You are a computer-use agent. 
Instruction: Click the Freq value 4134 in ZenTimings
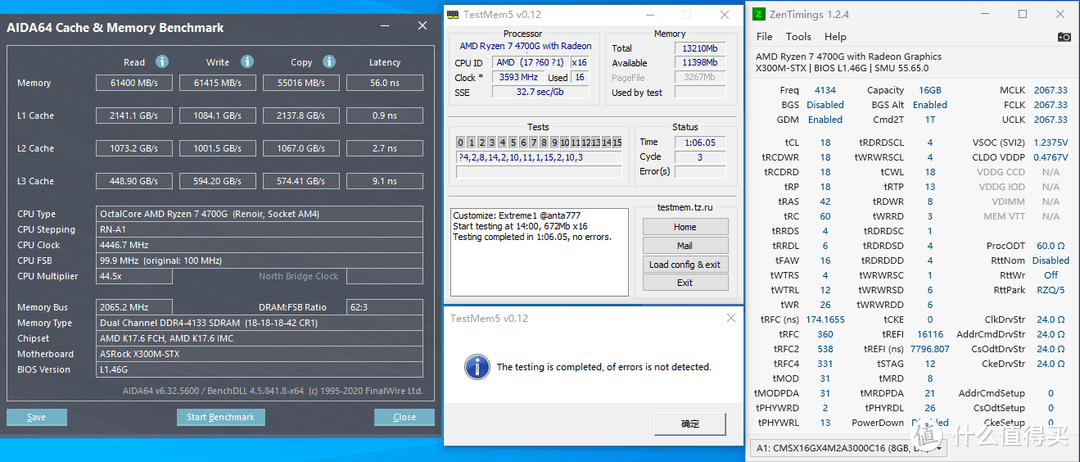click(824, 90)
